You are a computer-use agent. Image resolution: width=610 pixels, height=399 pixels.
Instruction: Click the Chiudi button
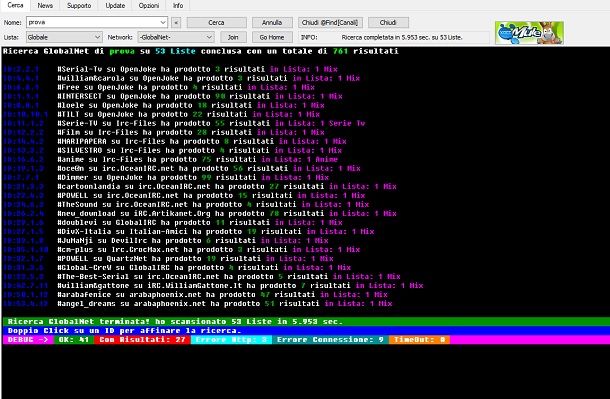coord(388,23)
